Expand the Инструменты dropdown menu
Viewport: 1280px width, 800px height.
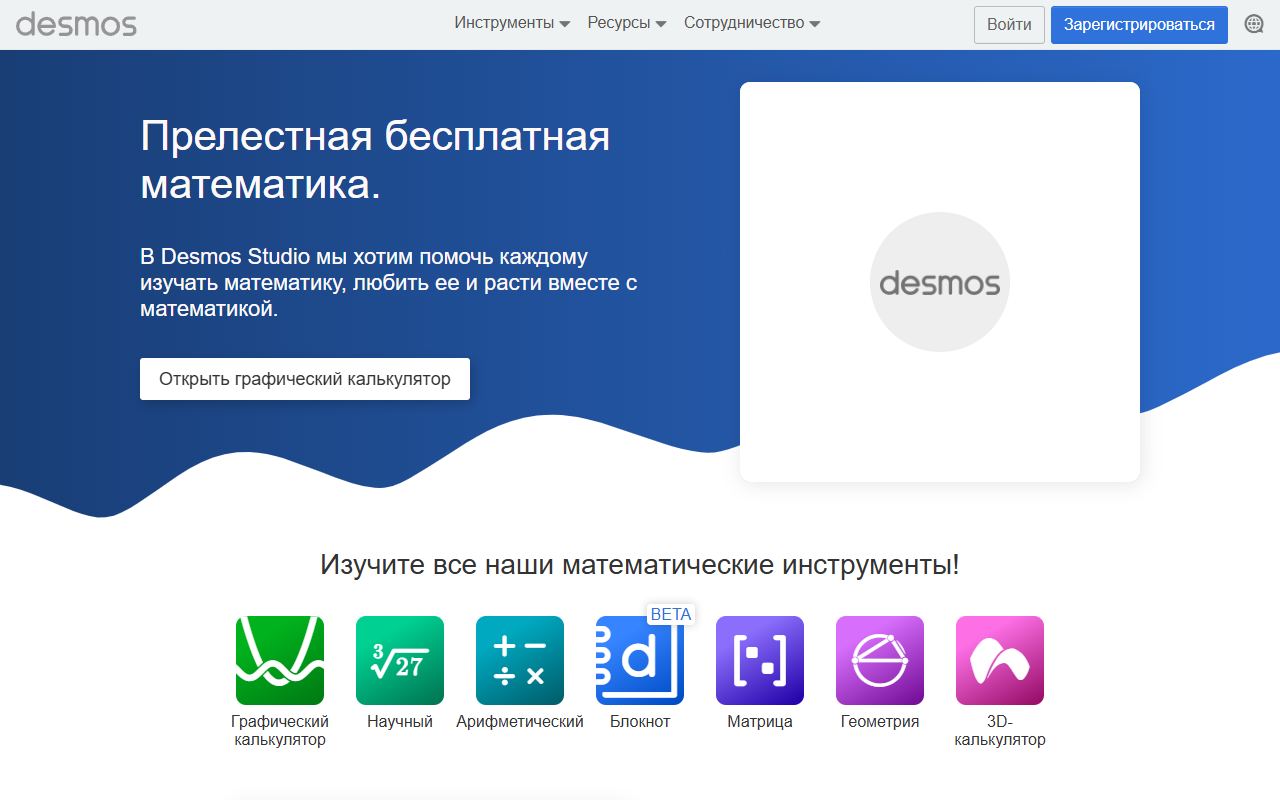click(512, 23)
